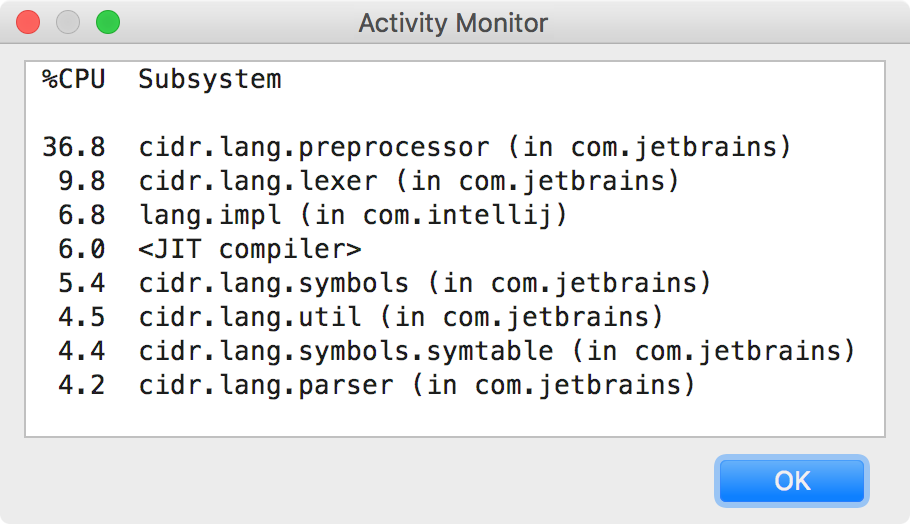This screenshot has height=524, width=910.
Task: Minimize the Activity Monitor window
Action: click(68, 23)
